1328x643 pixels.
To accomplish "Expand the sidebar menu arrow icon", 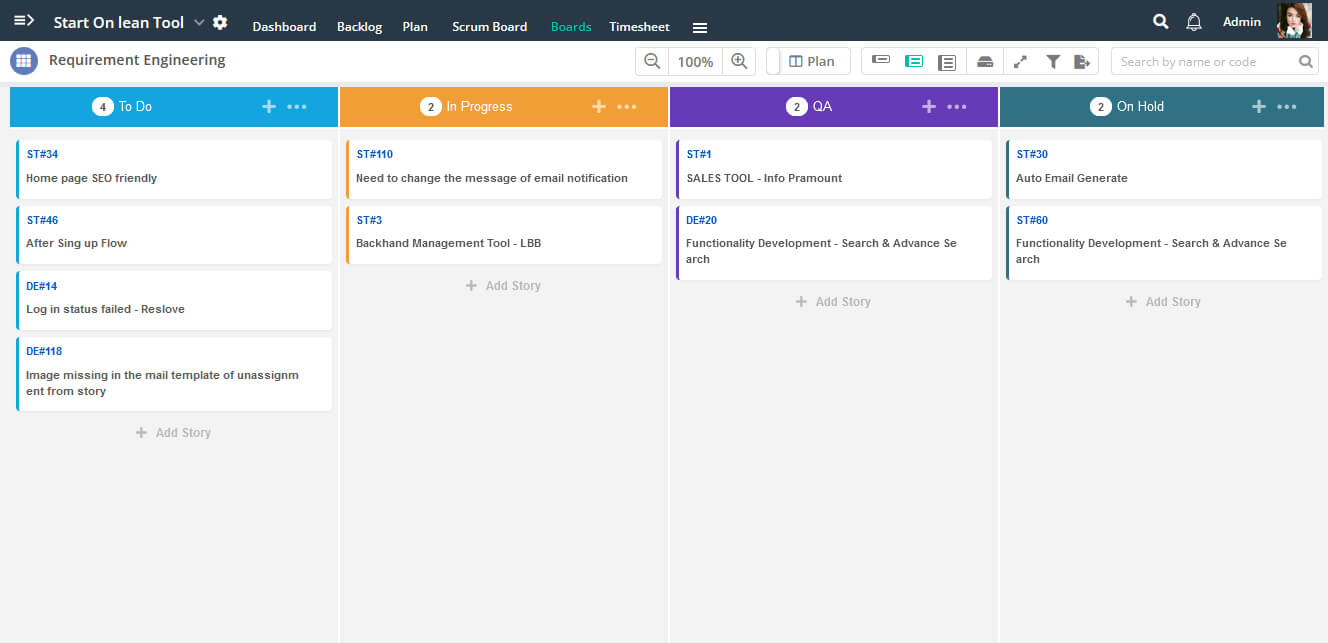I will click(x=24, y=21).
